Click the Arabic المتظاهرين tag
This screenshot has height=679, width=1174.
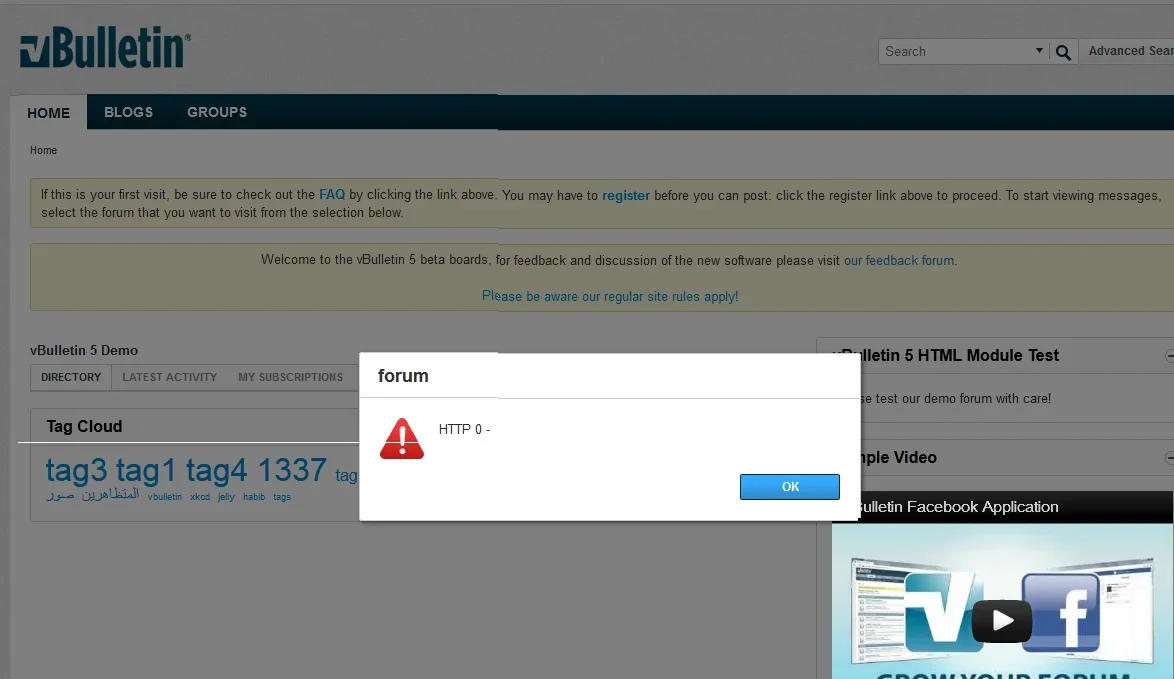[x=111, y=494]
